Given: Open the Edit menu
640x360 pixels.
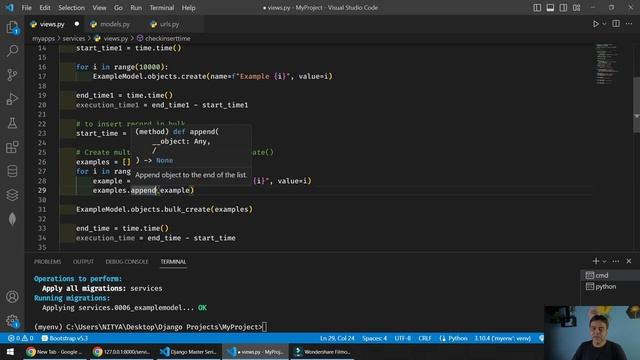Looking at the screenshot, I should coord(45,8).
